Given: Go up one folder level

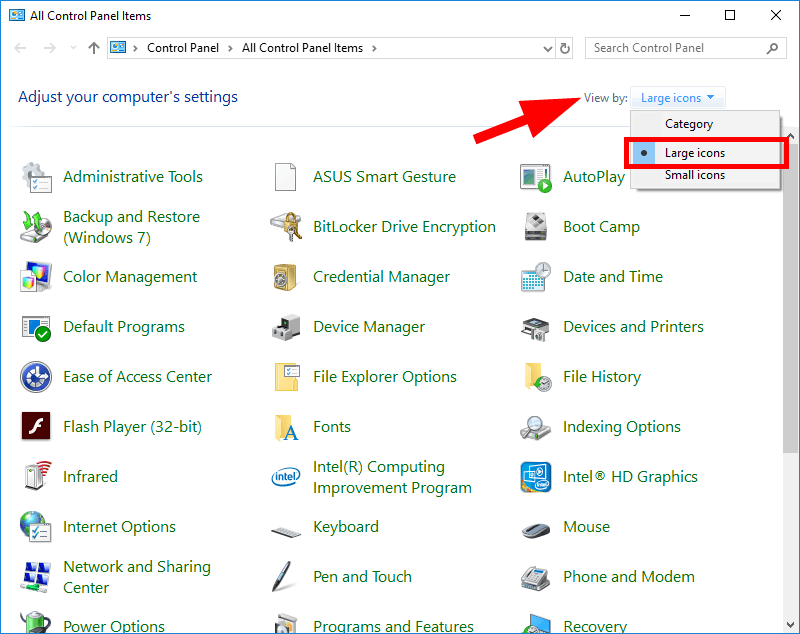Looking at the screenshot, I should click(x=93, y=48).
